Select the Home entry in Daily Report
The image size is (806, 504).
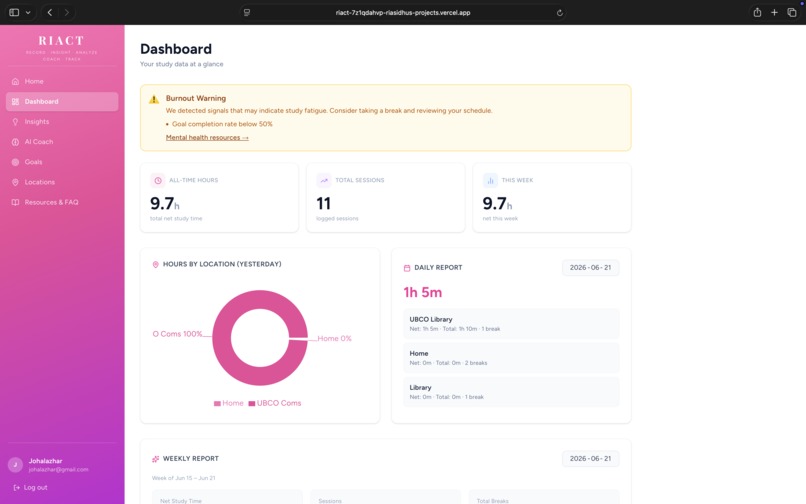[511, 357]
